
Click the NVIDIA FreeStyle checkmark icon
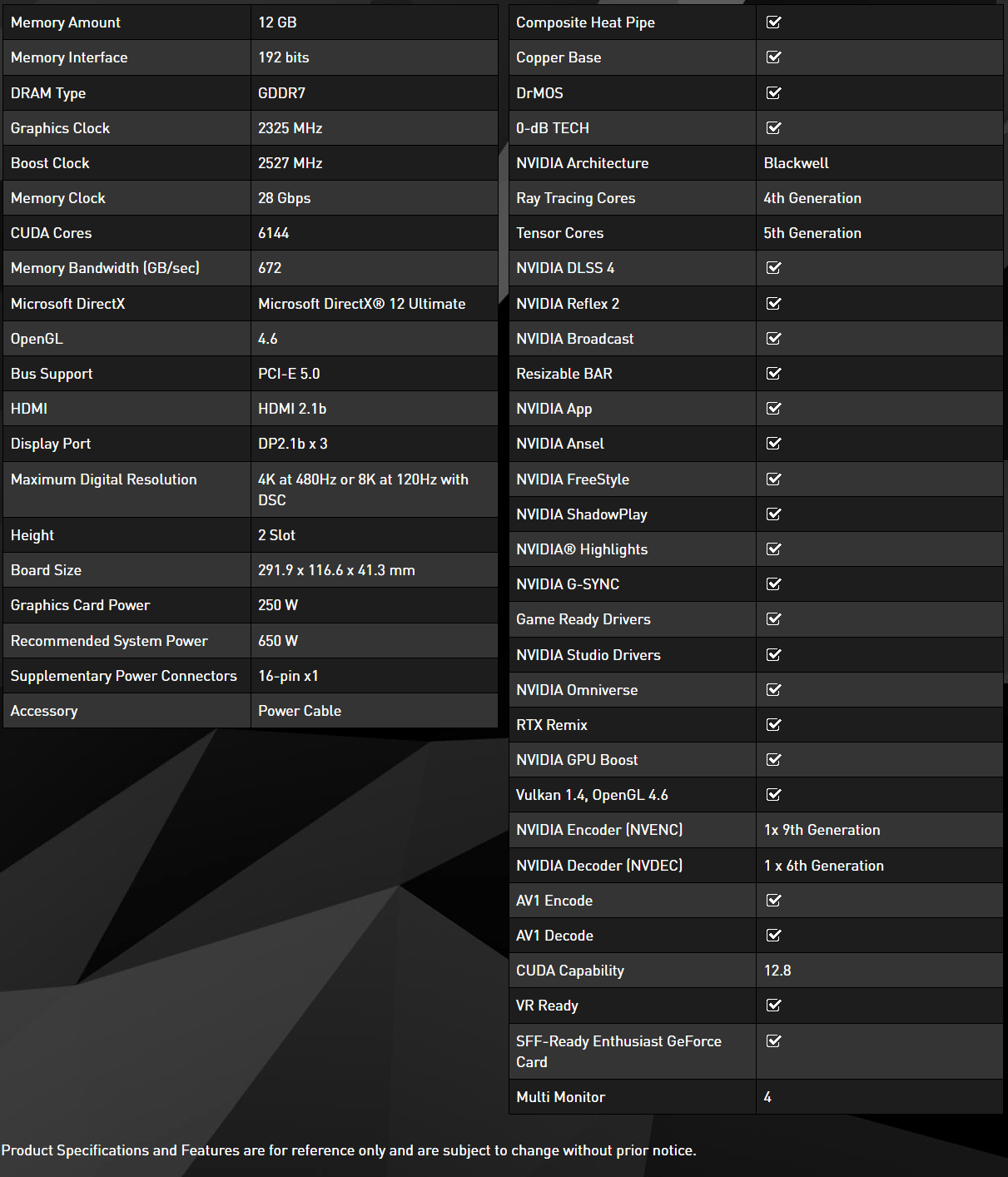pyautogui.click(x=773, y=479)
